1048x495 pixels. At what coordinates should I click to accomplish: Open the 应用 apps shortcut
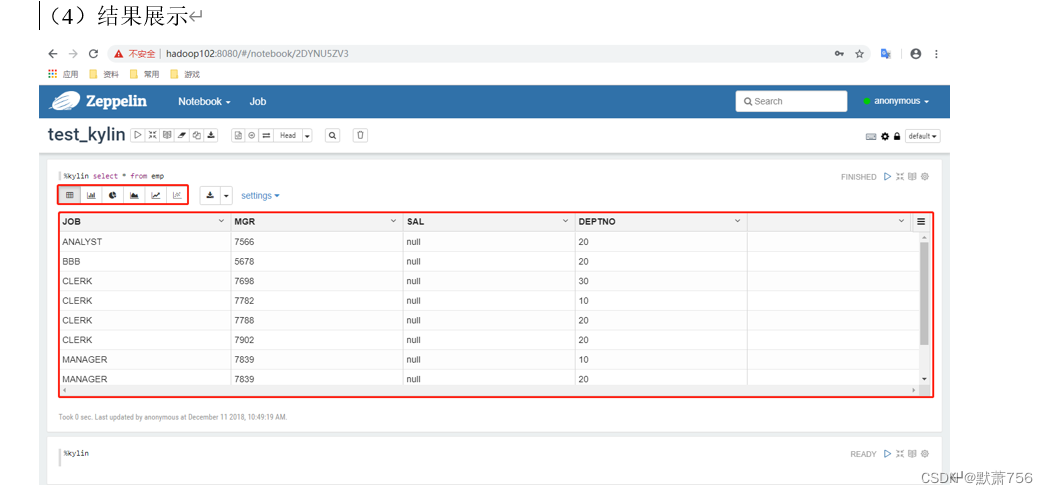click(x=63, y=74)
